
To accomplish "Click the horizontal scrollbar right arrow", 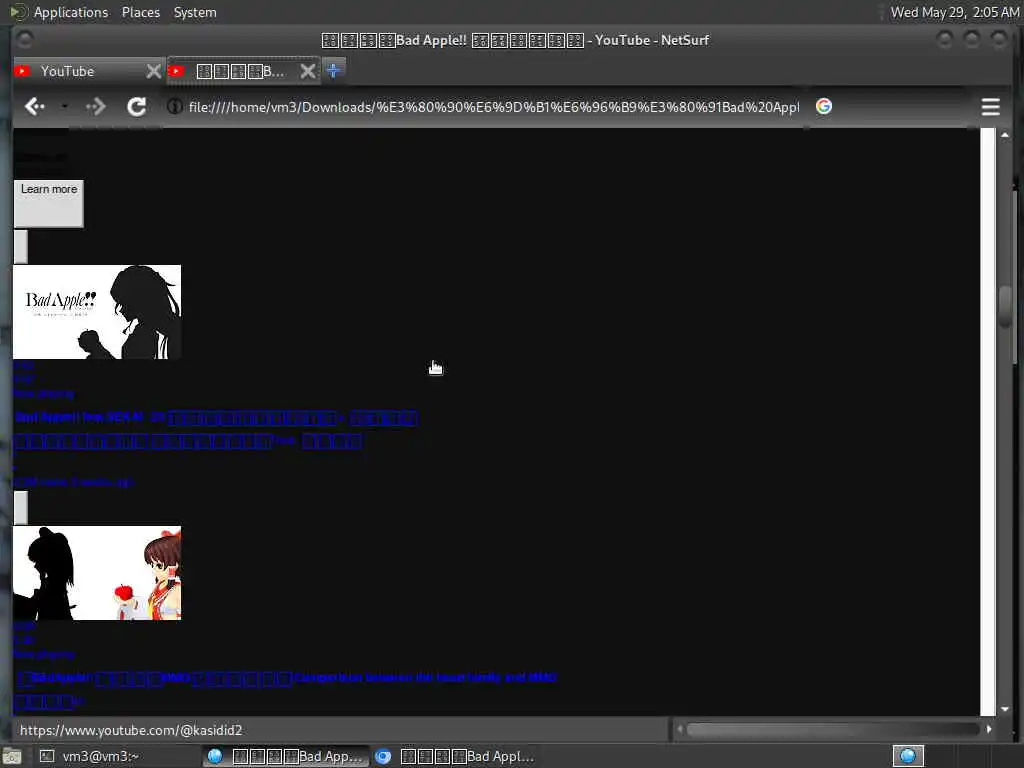I will pos(989,729).
